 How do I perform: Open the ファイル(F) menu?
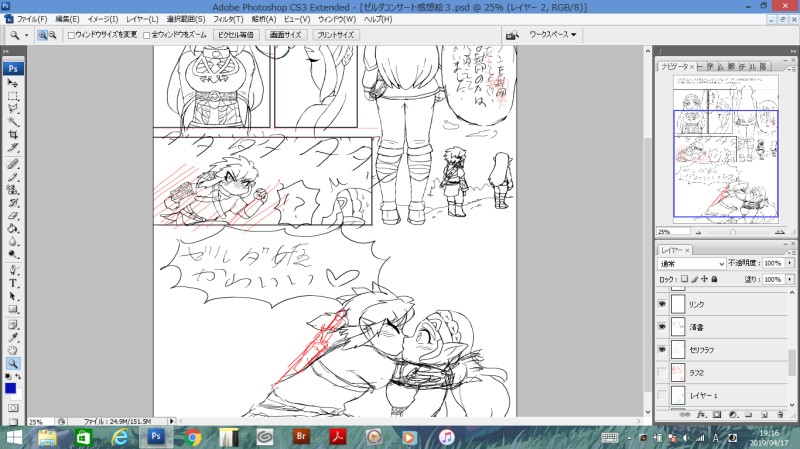point(32,19)
